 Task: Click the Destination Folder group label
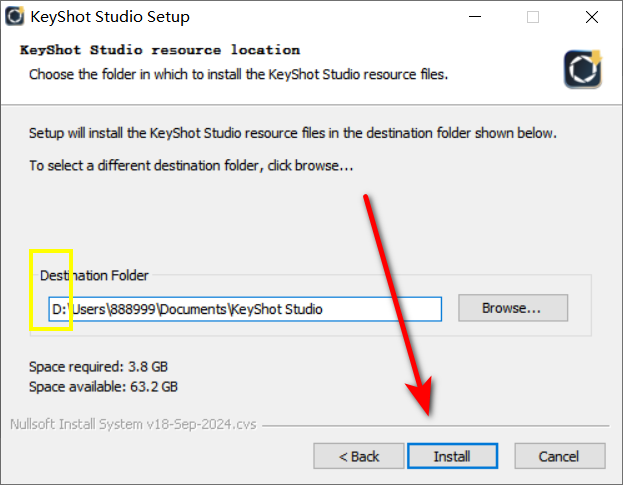[x=94, y=275]
